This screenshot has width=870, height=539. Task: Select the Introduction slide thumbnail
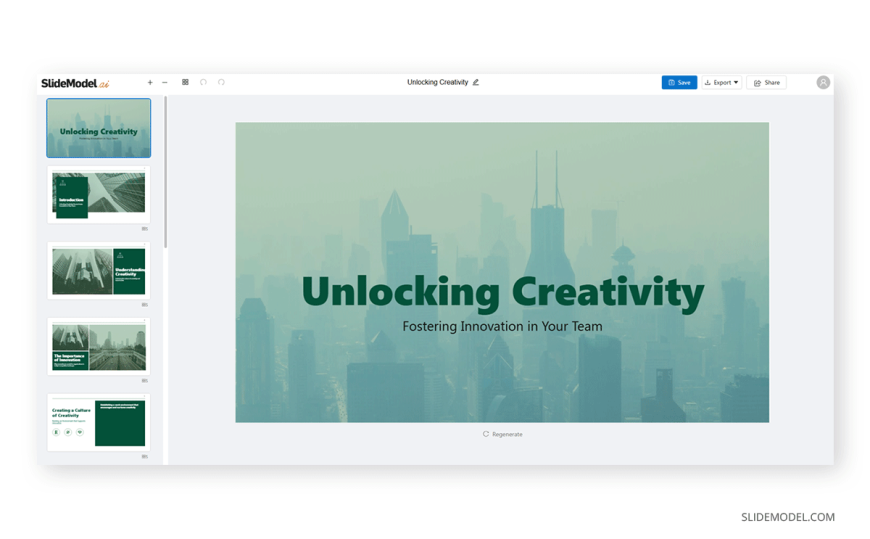(x=99, y=195)
